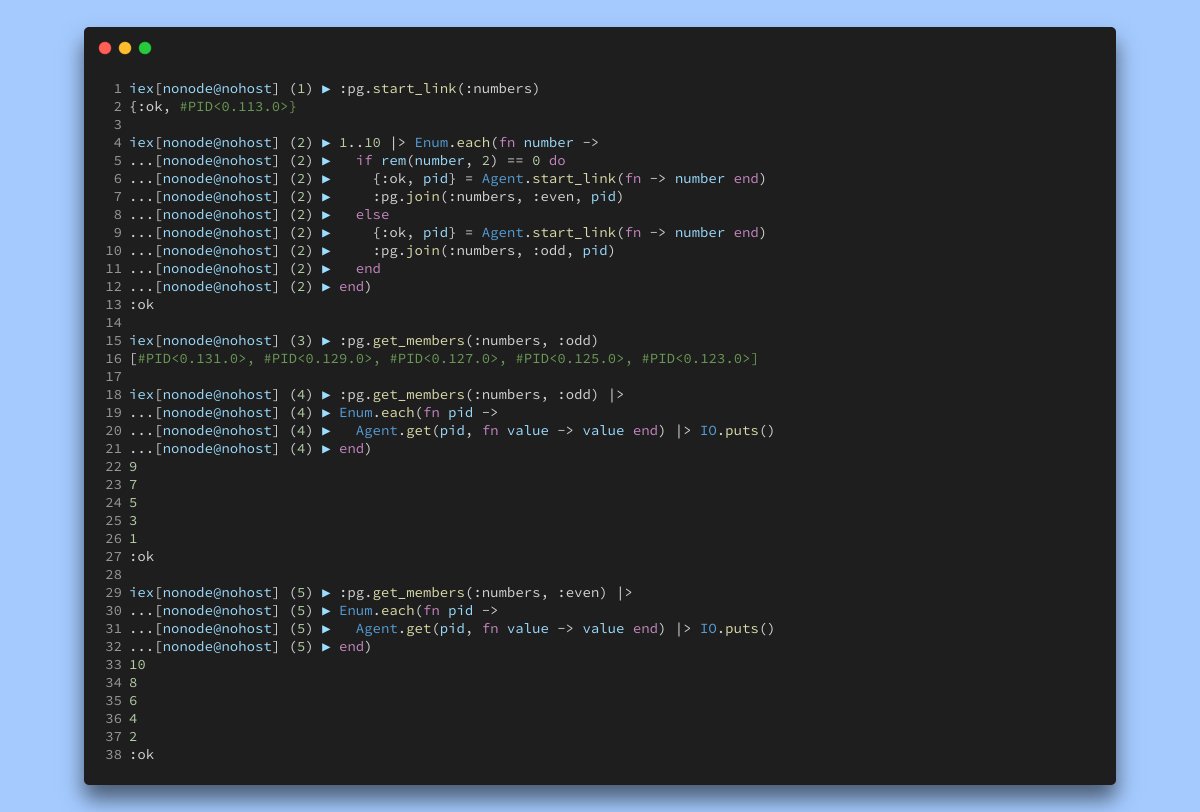Click ':pg.join(:numbers, :even, pid)' line
Image resolution: width=1200 pixels, height=812 pixels.
[498, 196]
